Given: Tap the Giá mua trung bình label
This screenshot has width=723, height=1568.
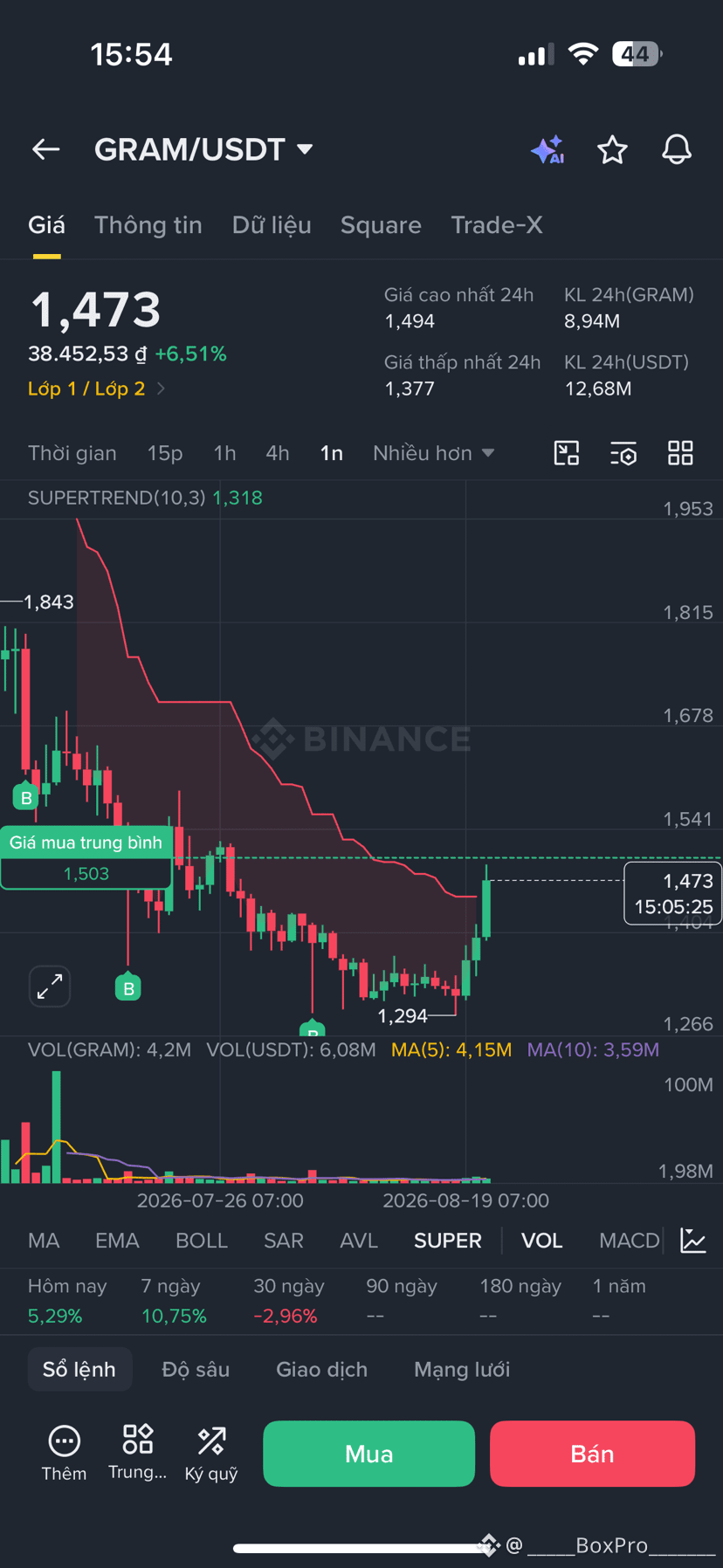Looking at the screenshot, I should pyautogui.click(x=86, y=842).
